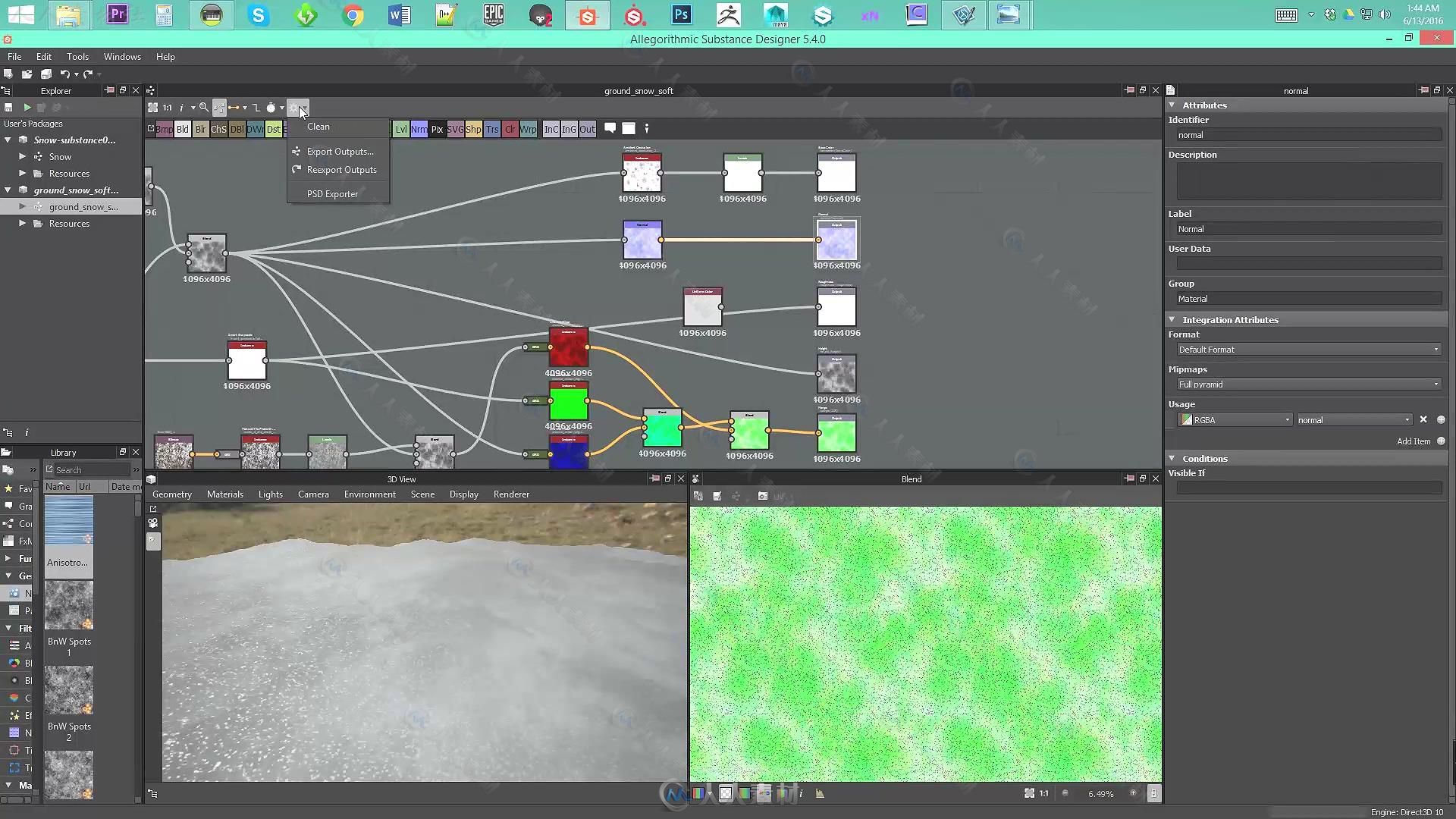Screen dimensions: 1456x819
Task: Add an SVG node
Action: [x=455, y=129]
